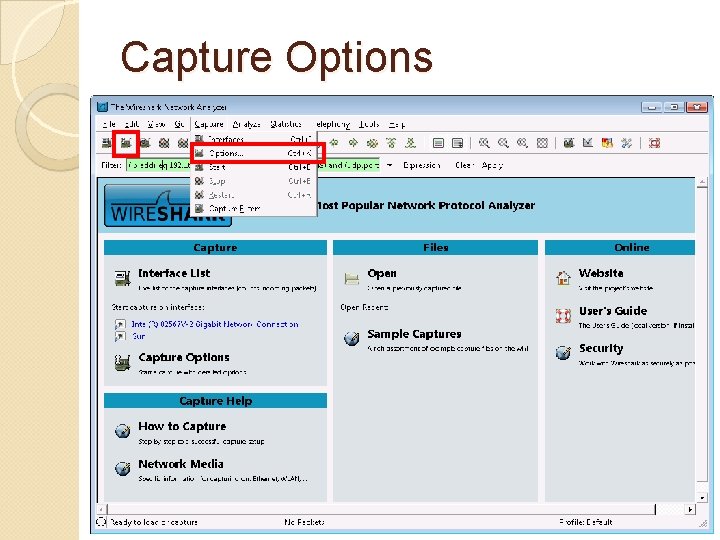Click the zoom 100% toolbar icon

coord(522,143)
